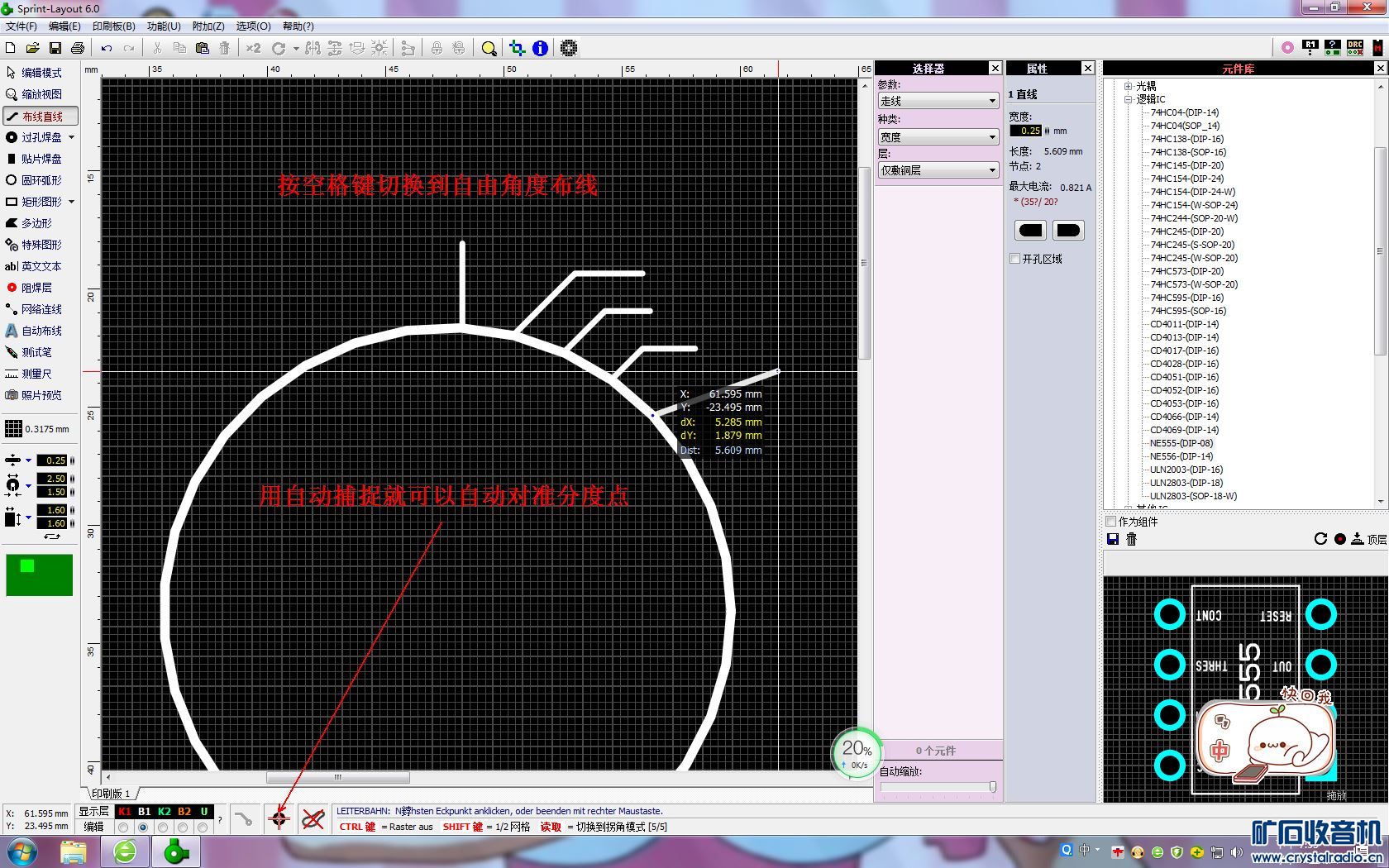Click the save floppy disk toolbar icon
The image size is (1389, 868).
point(55,48)
